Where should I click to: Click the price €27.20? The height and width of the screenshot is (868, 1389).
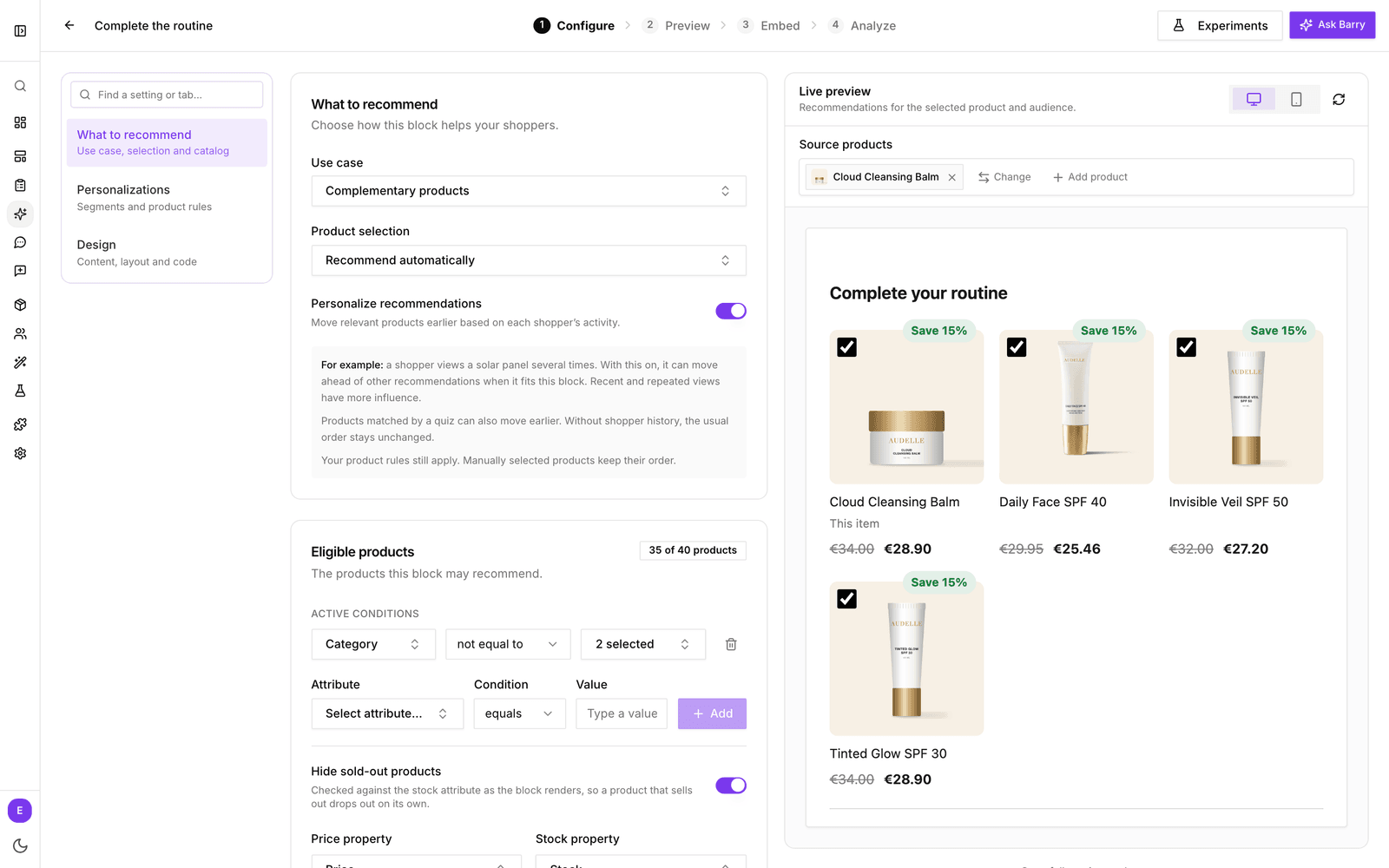point(1246,549)
